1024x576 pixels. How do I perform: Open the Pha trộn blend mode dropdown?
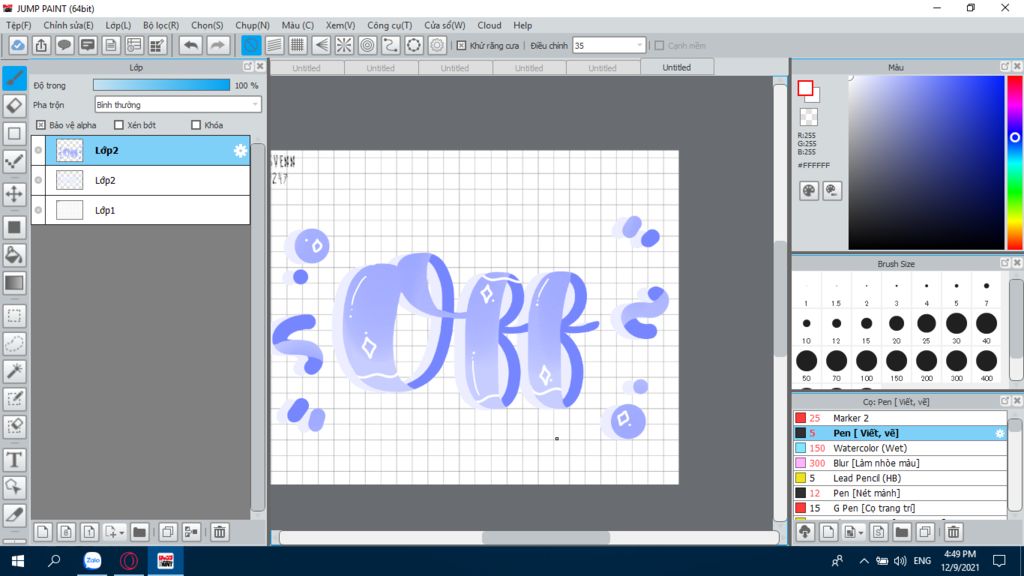pos(178,104)
